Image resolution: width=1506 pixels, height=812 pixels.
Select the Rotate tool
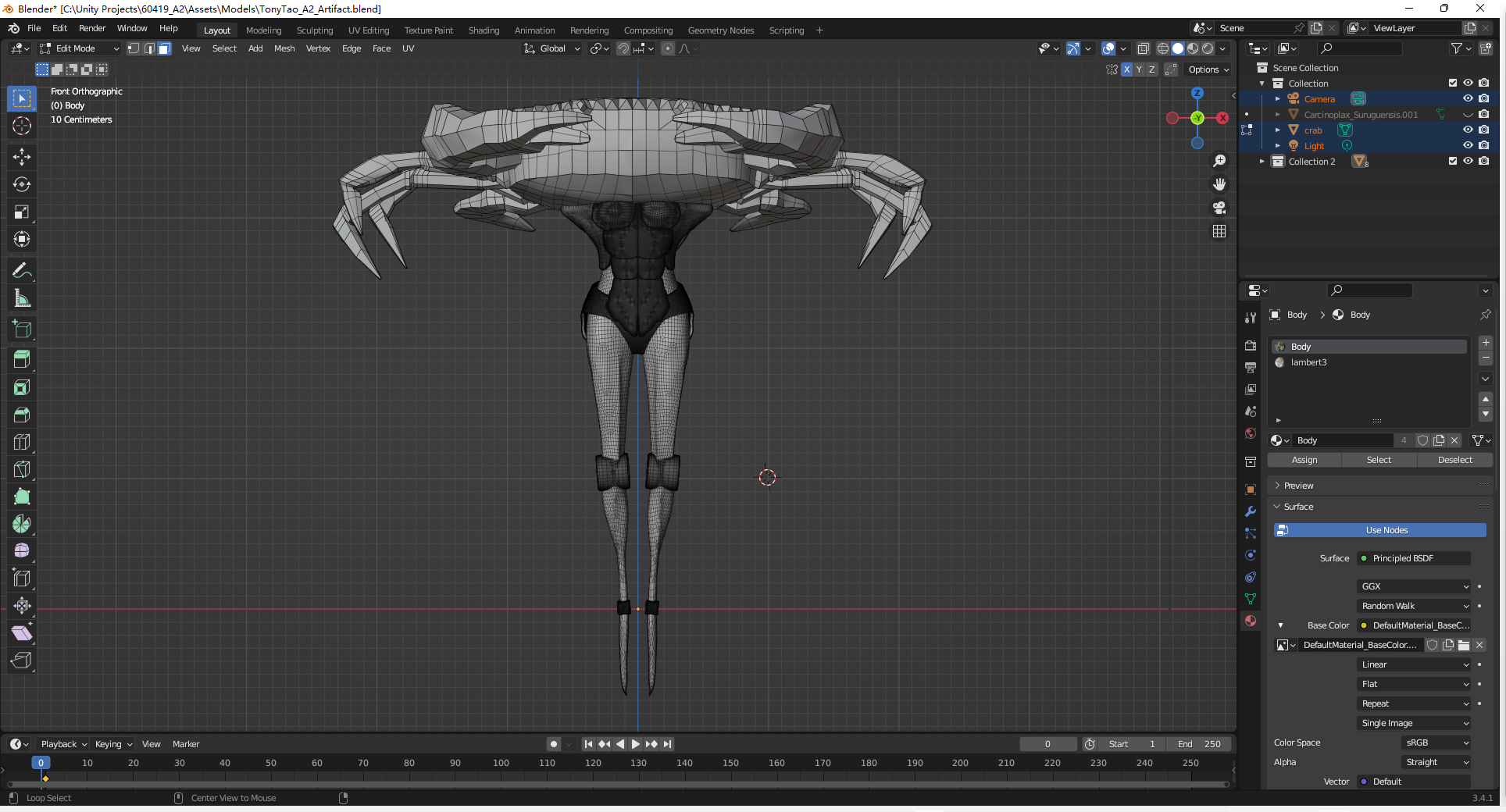pyautogui.click(x=22, y=184)
